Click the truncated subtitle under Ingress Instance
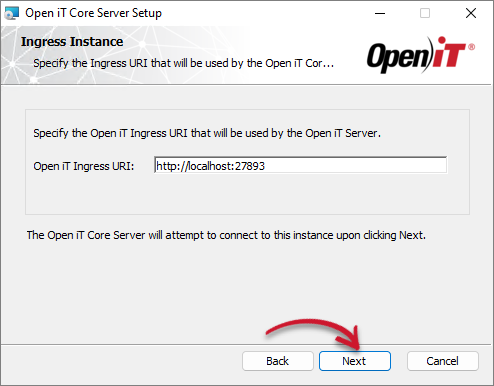Image resolution: width=494 pixels, height=386 pixels. click(x=183, y=63)
